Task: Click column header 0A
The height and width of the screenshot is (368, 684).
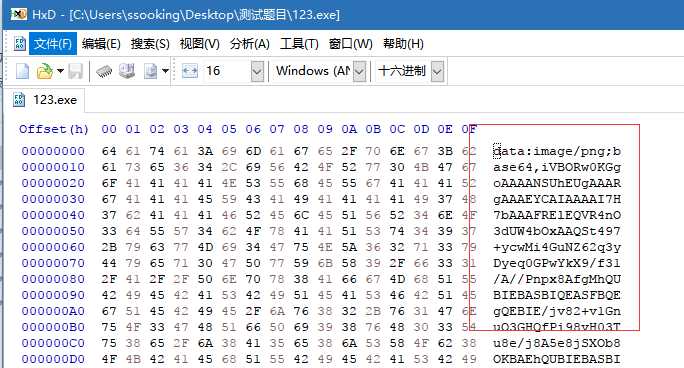Action: (349, 129)
